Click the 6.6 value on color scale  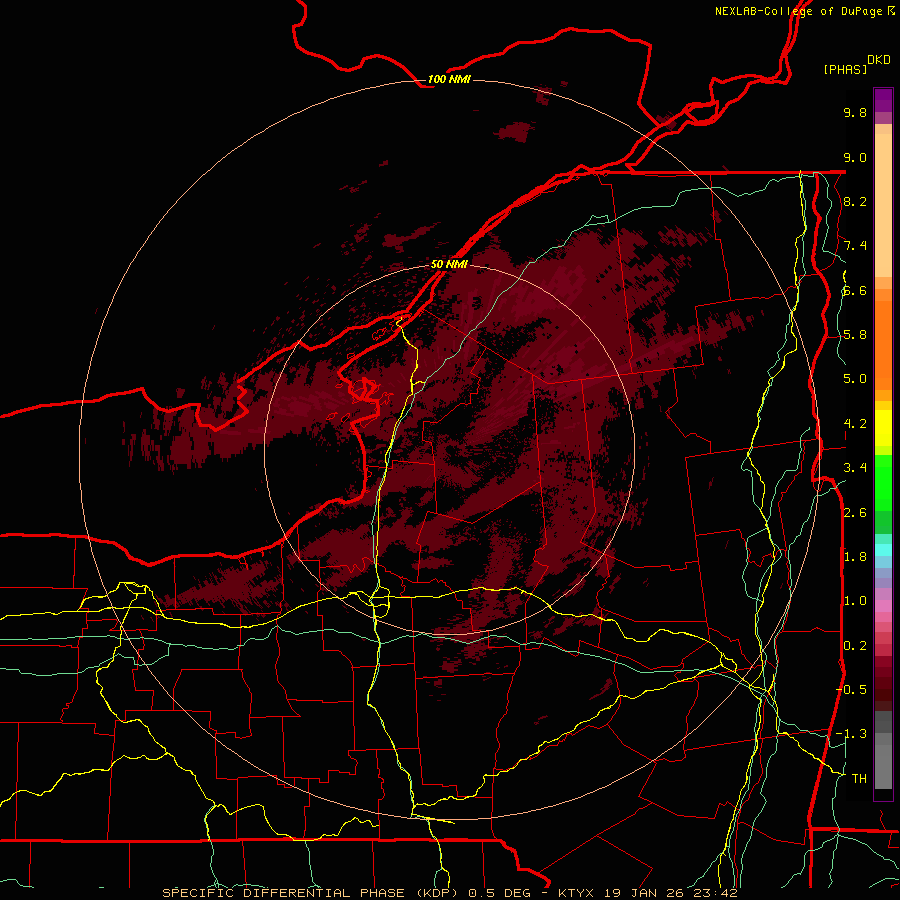click(x=855, y=290)
